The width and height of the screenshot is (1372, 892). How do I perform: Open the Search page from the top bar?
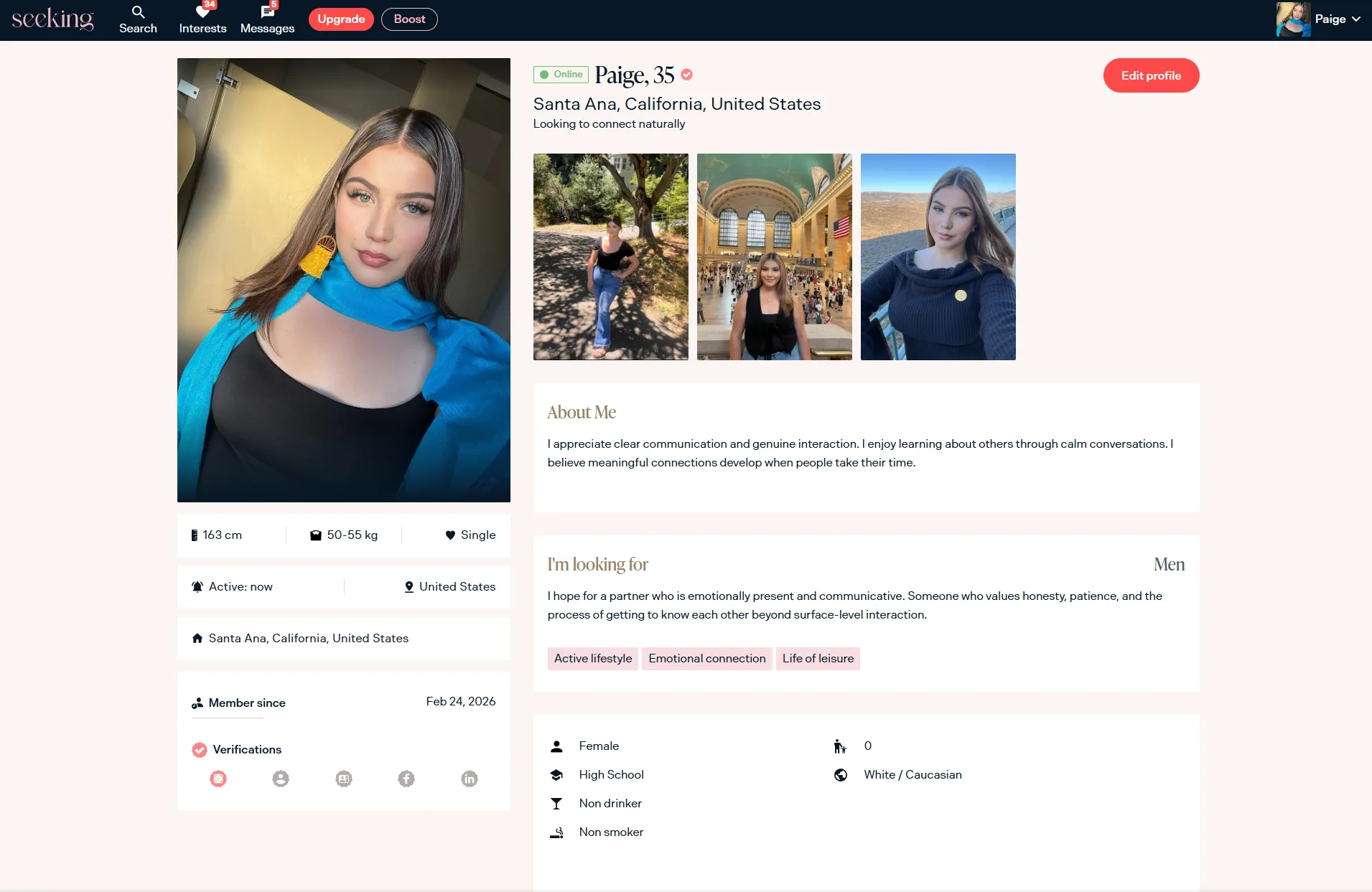138,19
